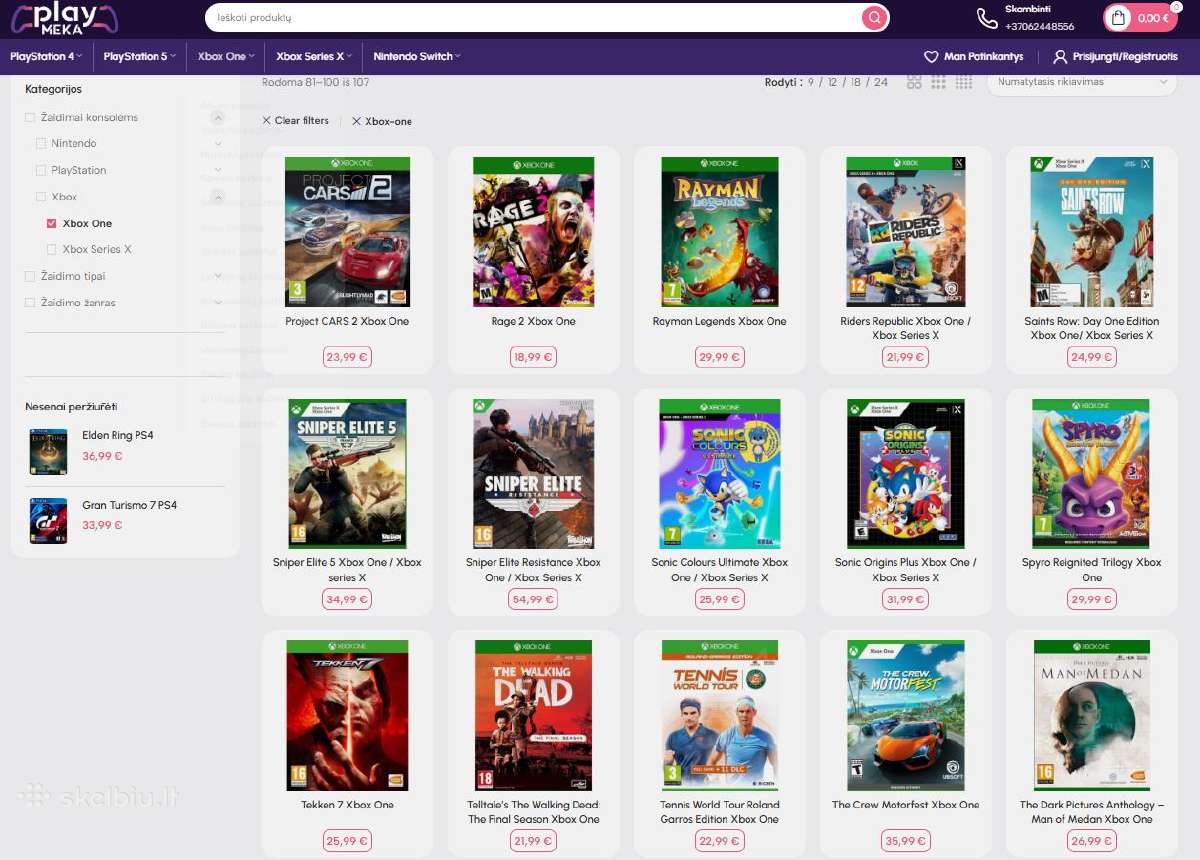Image resolution: width=1200 pixels, height=860 pixels.
Task: Check the Xbox parent category checkbox
Action: pos(41,197)
